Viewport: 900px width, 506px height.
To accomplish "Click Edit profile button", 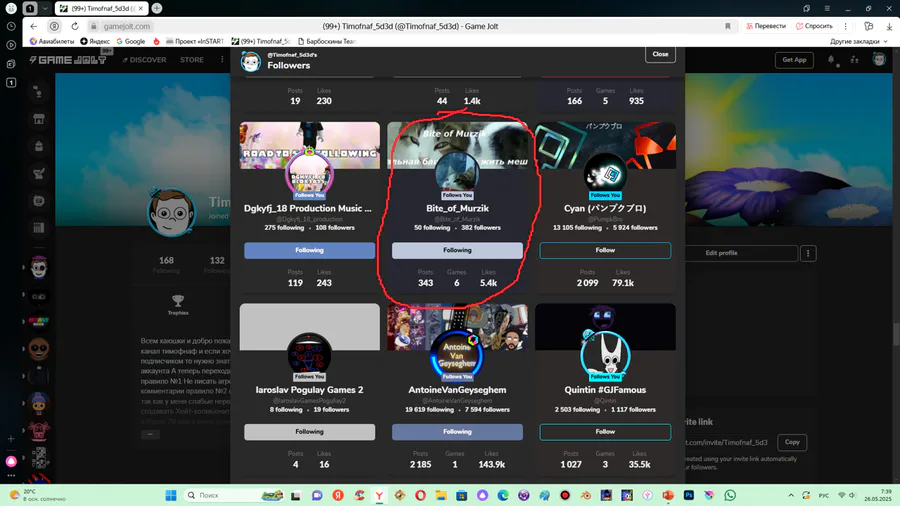I will tap(721, 253).
